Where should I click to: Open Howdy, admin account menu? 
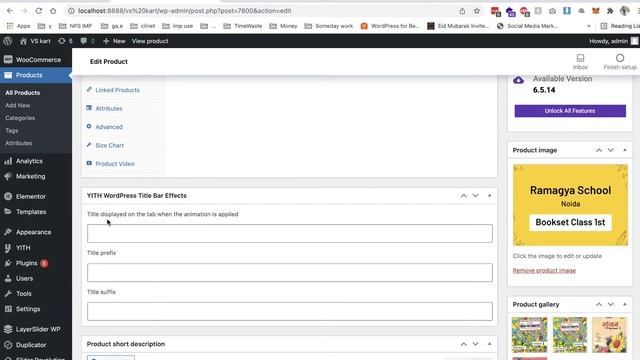[613, 41]
